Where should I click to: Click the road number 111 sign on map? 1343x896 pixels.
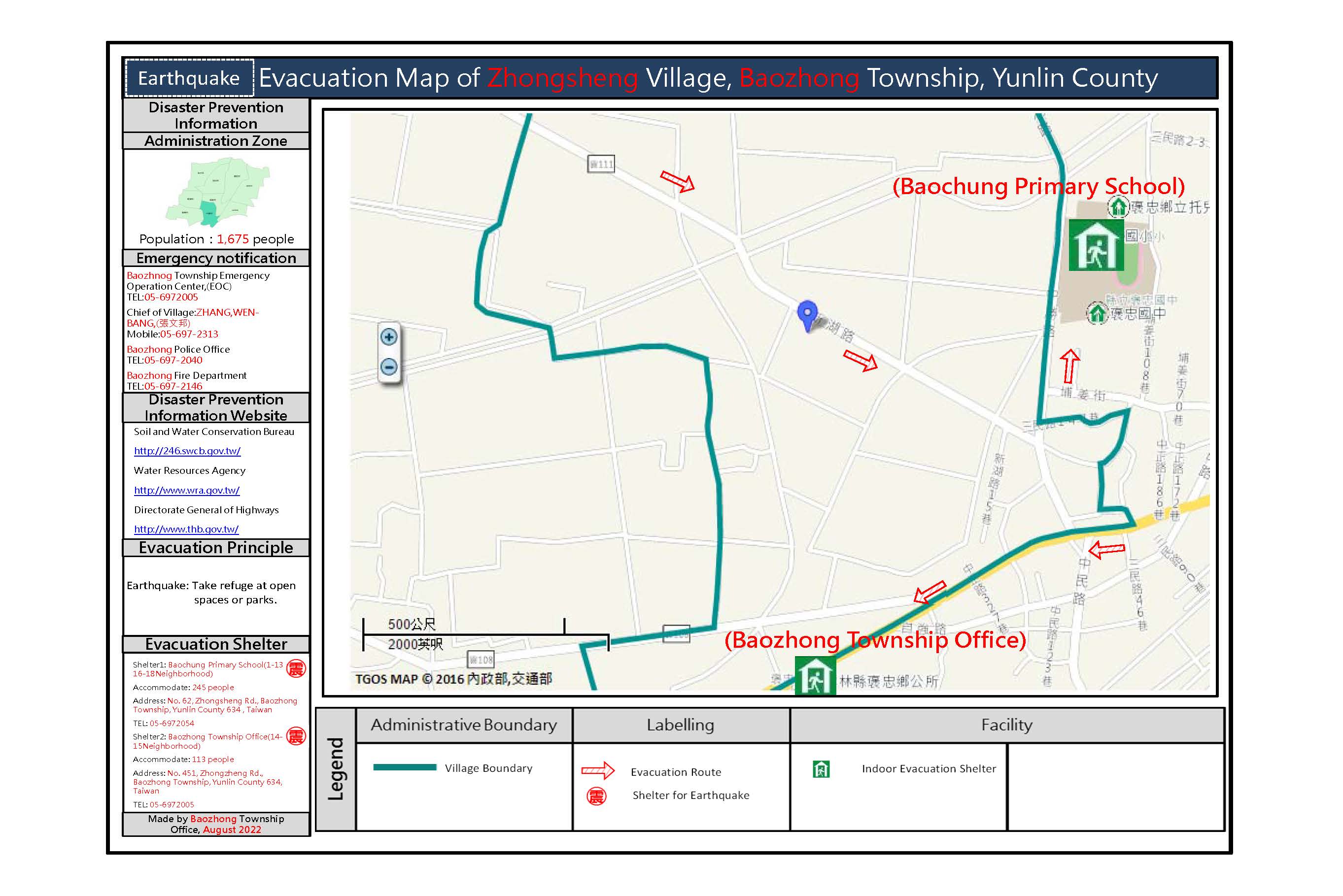pos(601,164)
